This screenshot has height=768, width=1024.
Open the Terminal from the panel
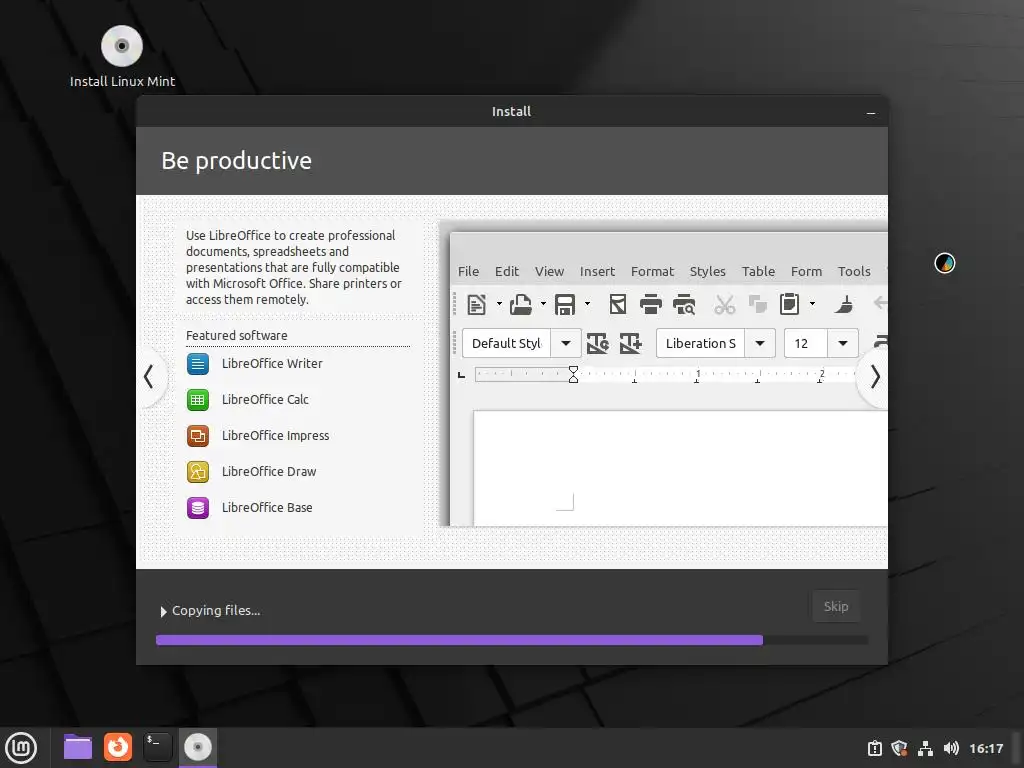tap(157, 747)
